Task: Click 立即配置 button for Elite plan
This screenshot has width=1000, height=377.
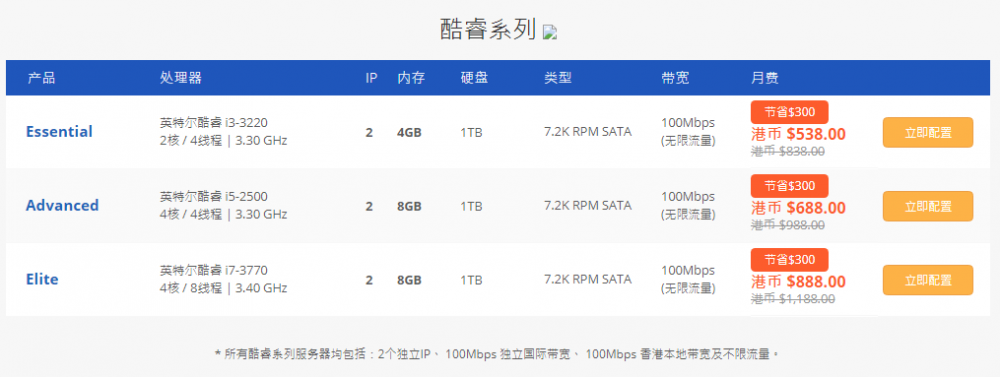Action: pyautogui.click(x=928, y=280)
